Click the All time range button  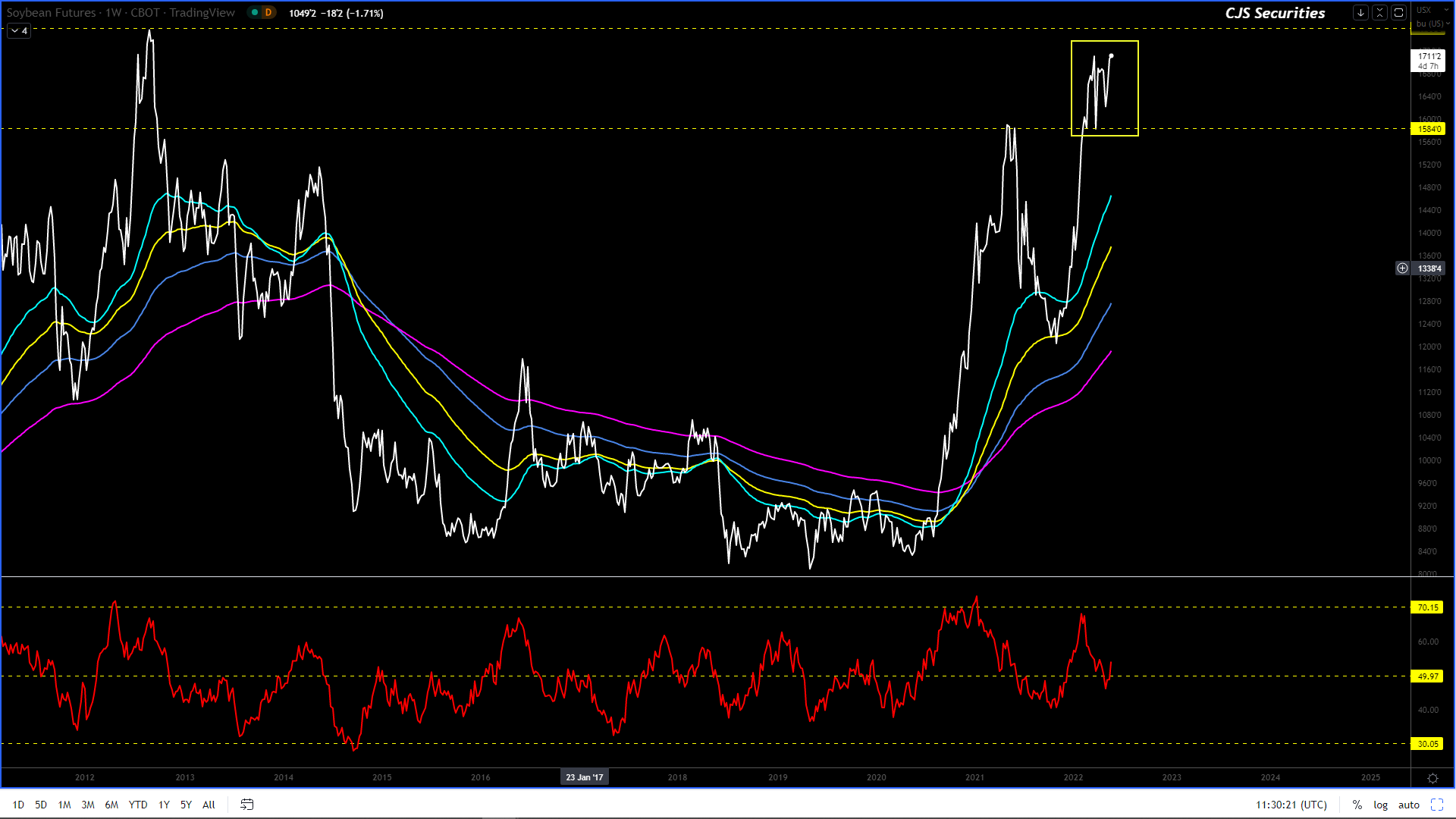click(209, 805)
